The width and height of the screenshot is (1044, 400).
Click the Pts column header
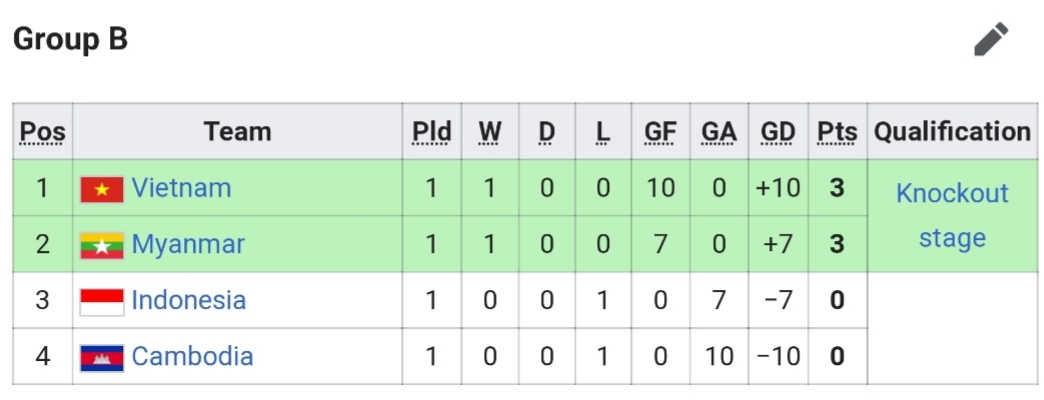(x=837, y=132)
